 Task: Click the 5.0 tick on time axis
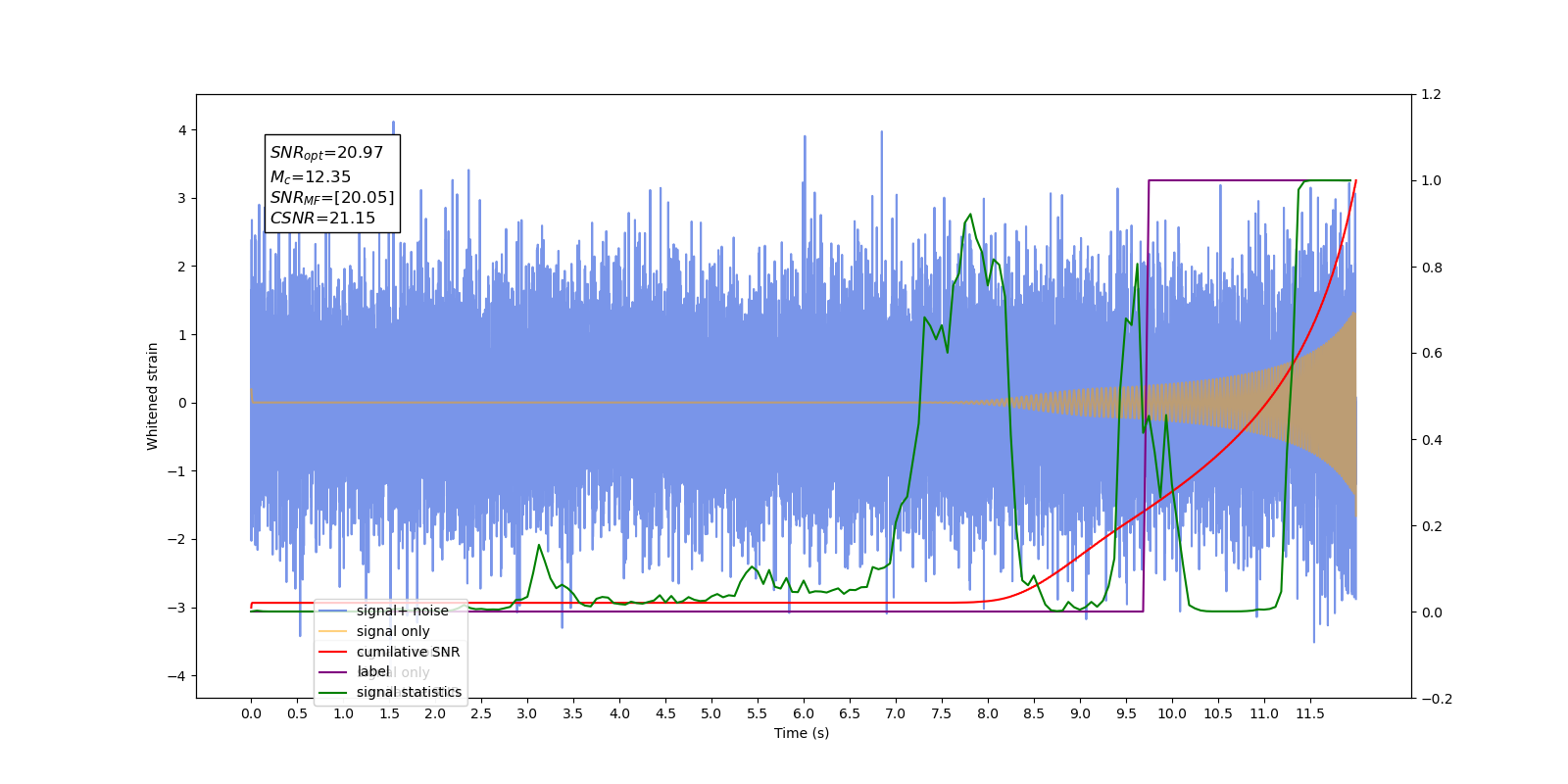[x=710, y=713]
